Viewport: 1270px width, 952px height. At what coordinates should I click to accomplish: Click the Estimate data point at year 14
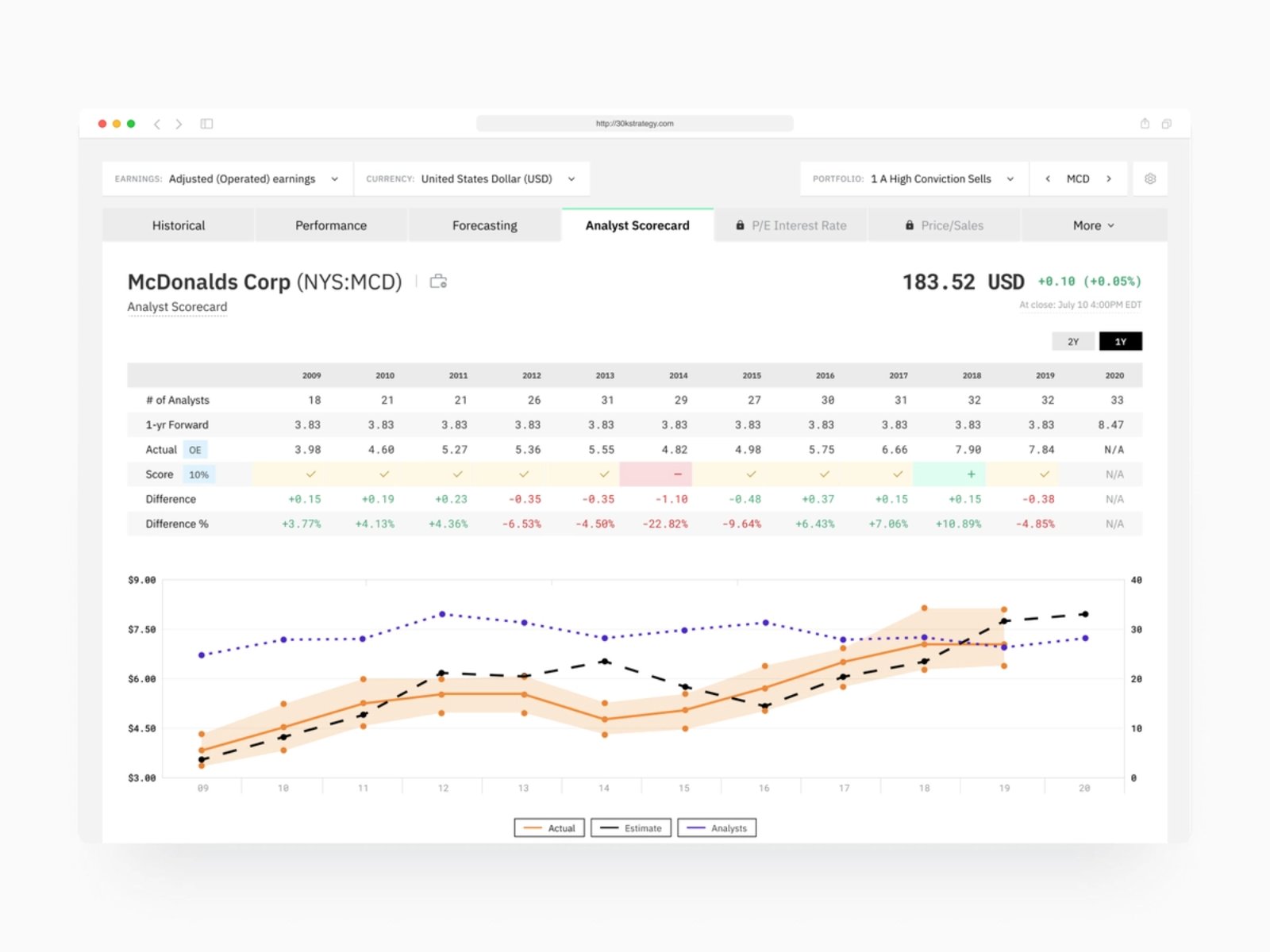pos(604,661)
